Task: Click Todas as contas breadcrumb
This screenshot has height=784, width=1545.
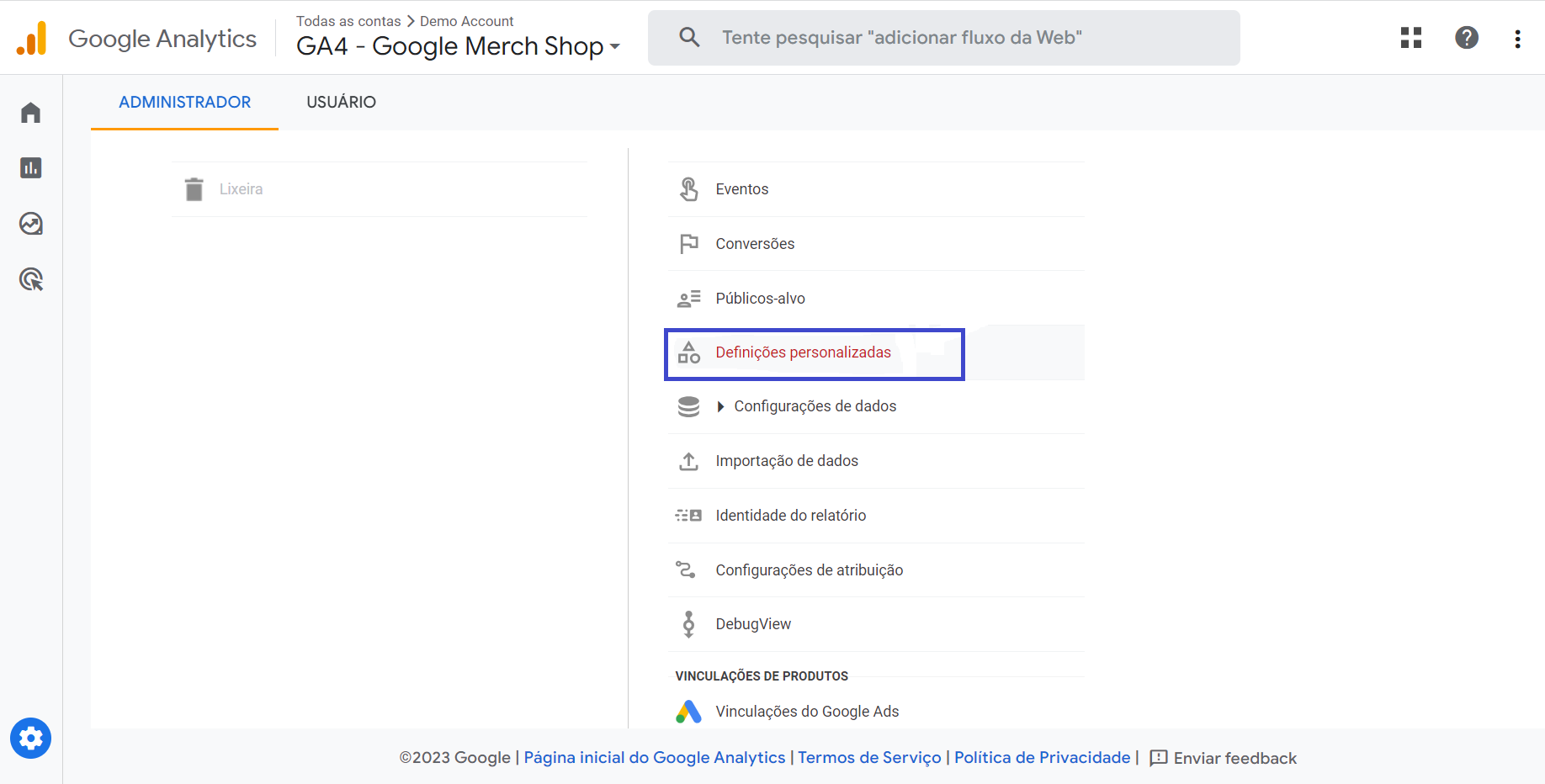Action: pyautogui.click(x=348, y=21)
